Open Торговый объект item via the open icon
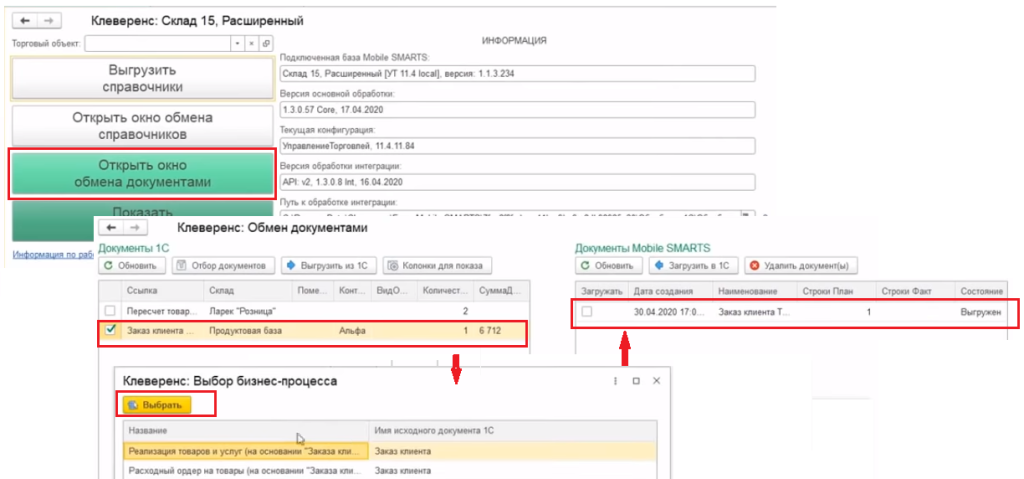The image size is (1024, 479). point(266,44)
